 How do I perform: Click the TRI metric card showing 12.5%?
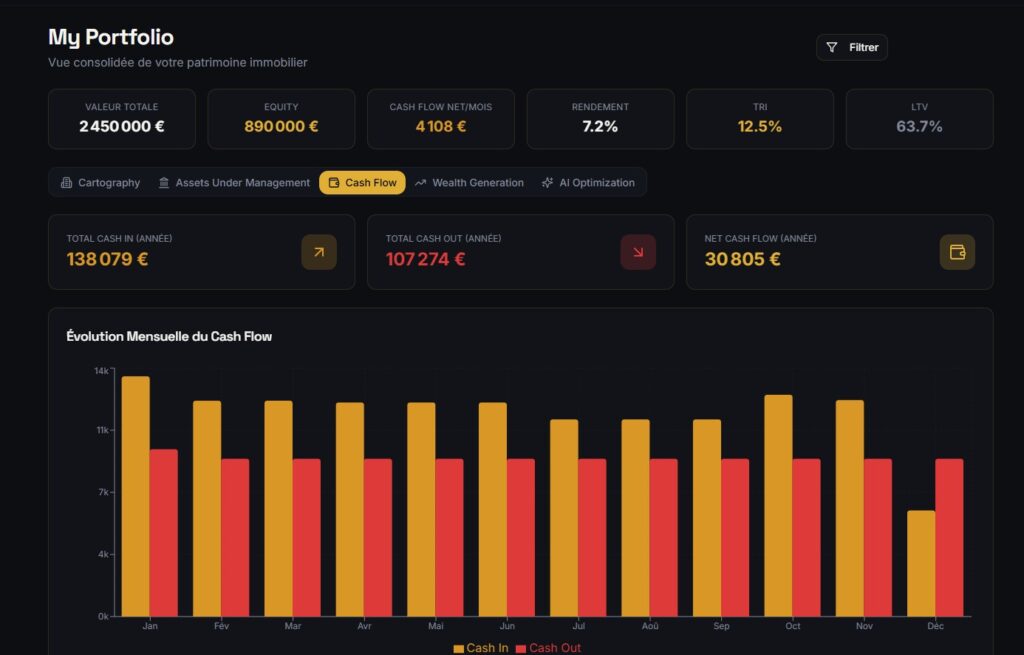760,118
